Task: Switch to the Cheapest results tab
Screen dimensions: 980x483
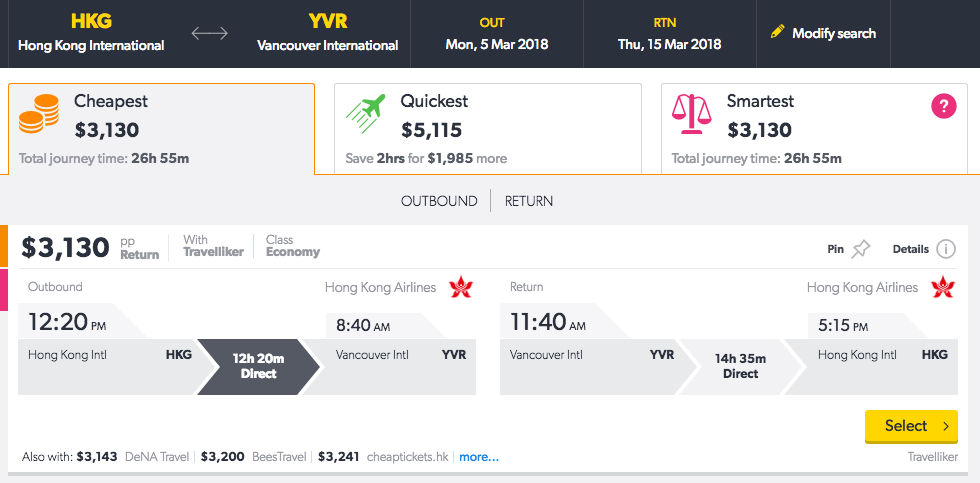Action: pos(161,129)
